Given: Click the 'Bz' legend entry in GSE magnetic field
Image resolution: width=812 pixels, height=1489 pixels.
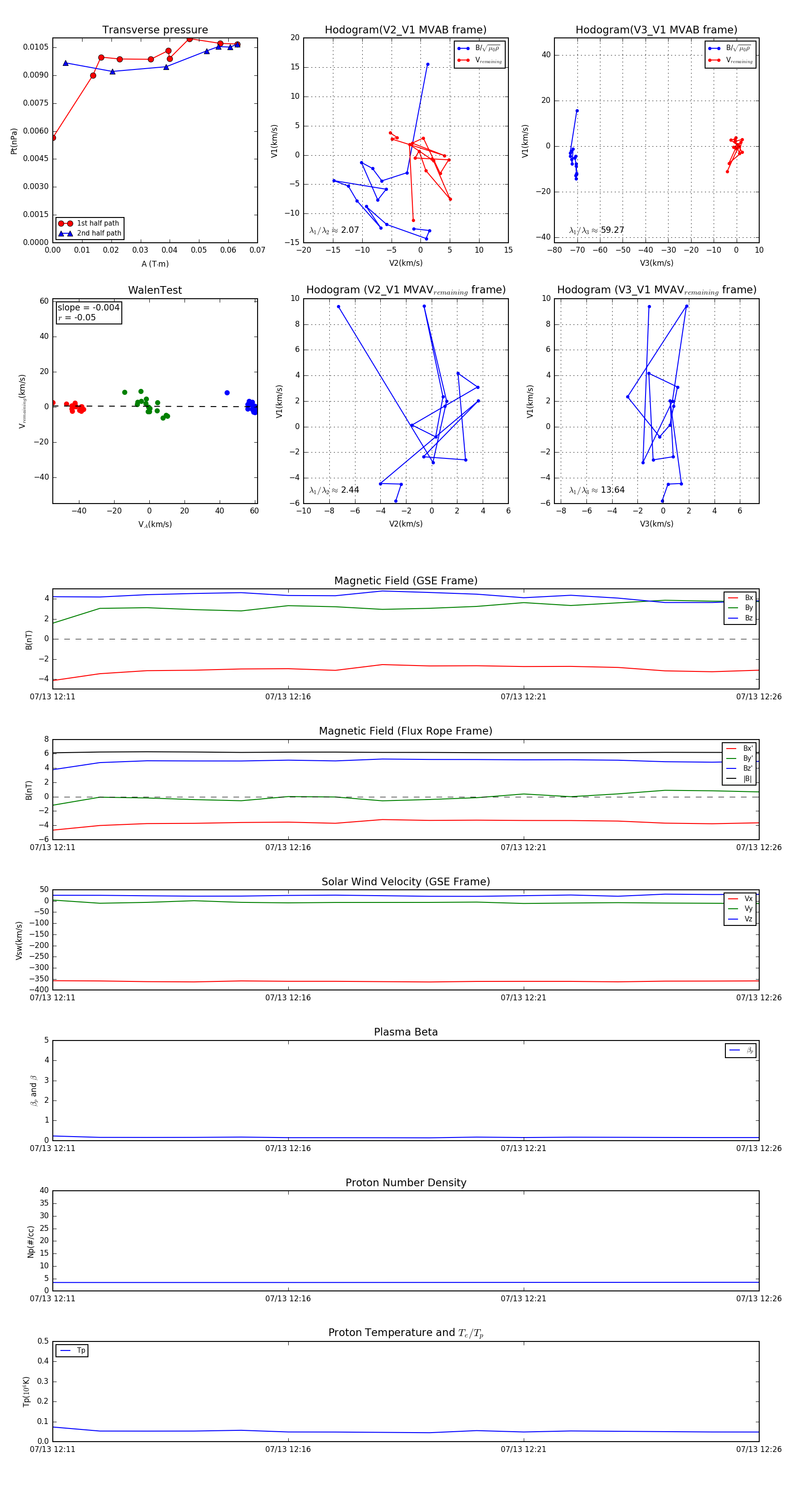Looking at the screenshot, I should (740, 618).
